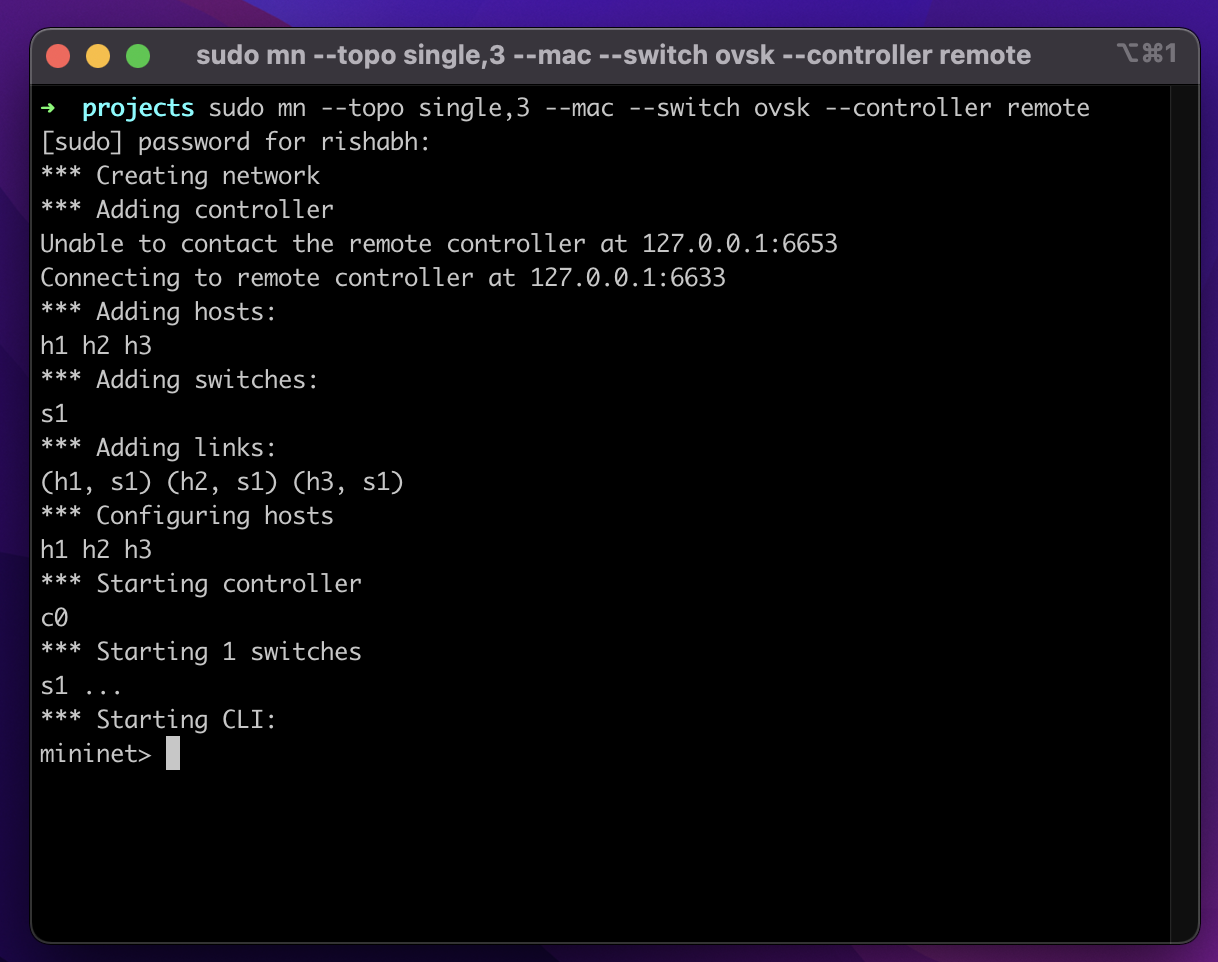Click the red close window button
The width and height of the screenshot is (1218, 962).
click(58, 55)
